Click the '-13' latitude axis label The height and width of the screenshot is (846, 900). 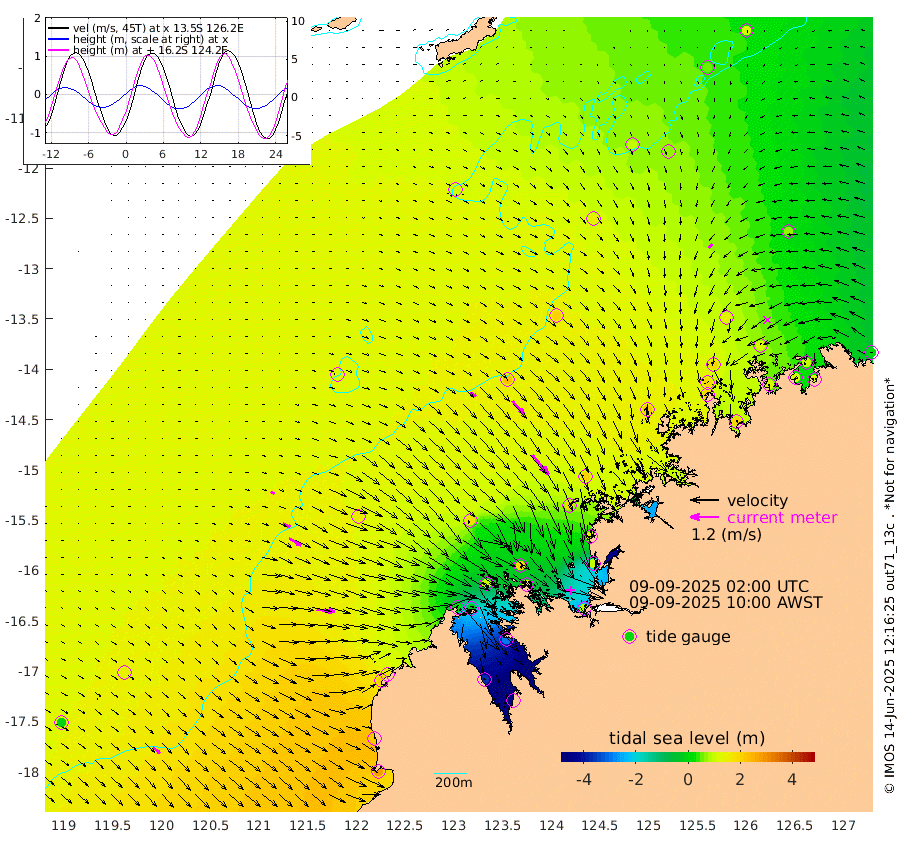coord(28,269)
